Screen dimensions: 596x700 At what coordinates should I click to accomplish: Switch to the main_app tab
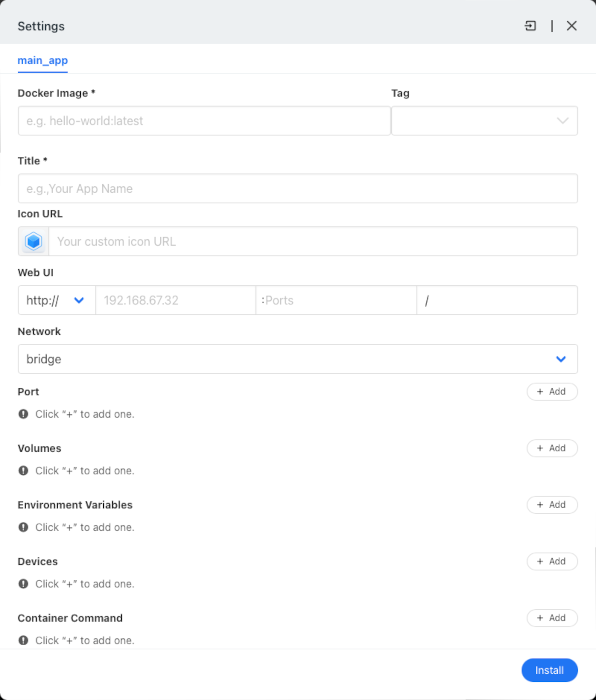[42, 60]
